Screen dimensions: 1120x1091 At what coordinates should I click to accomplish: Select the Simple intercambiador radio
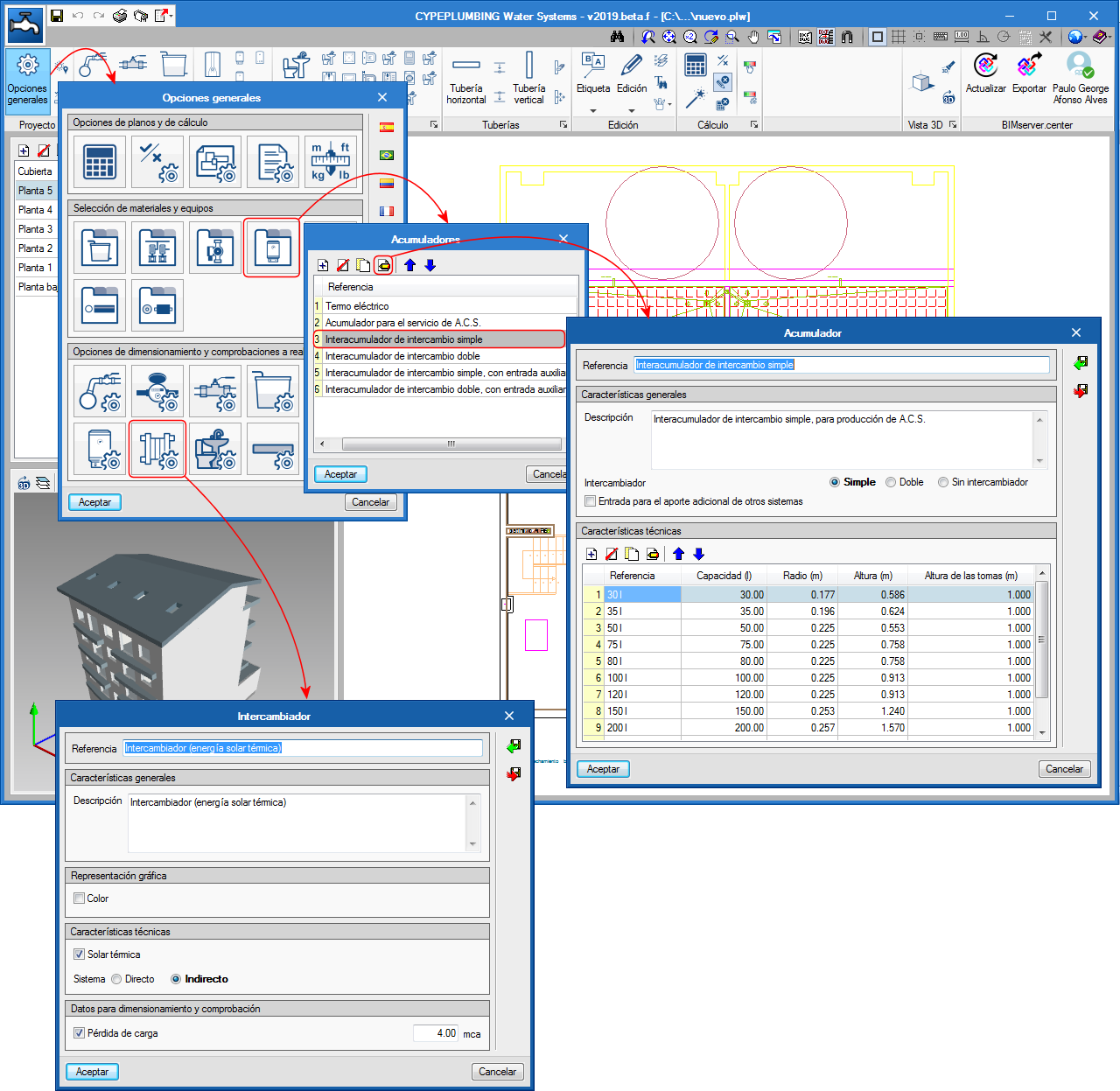point(835,482)
